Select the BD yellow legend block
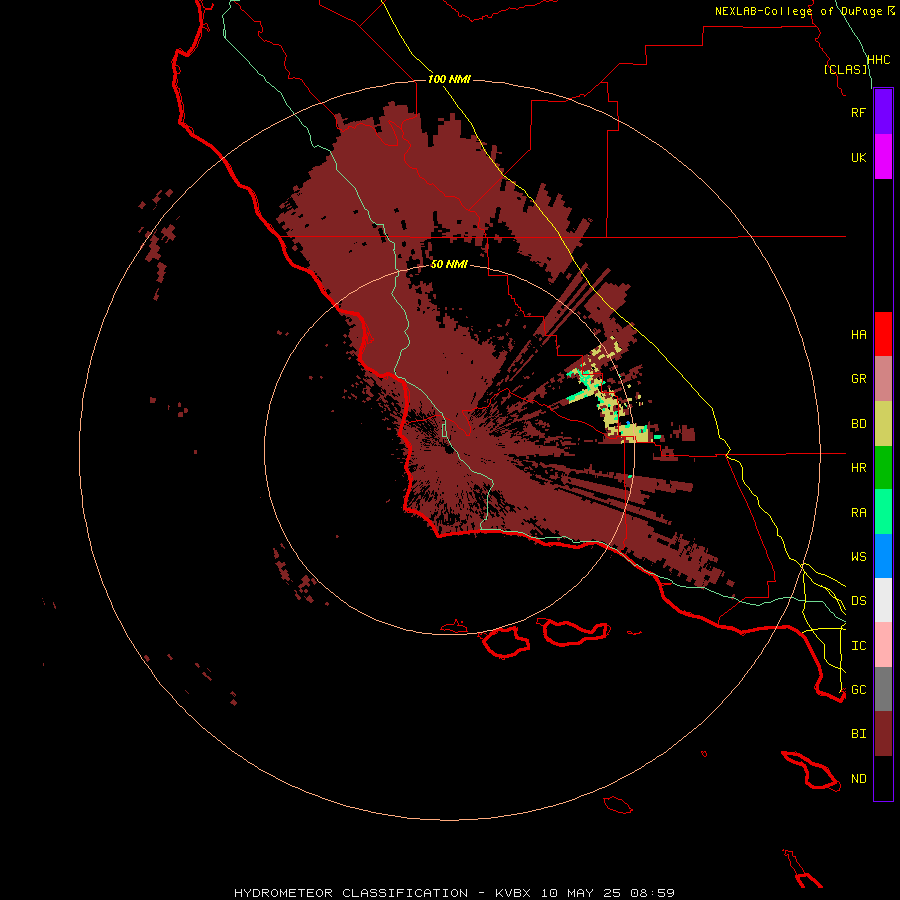900x900 pixels. 883,424
